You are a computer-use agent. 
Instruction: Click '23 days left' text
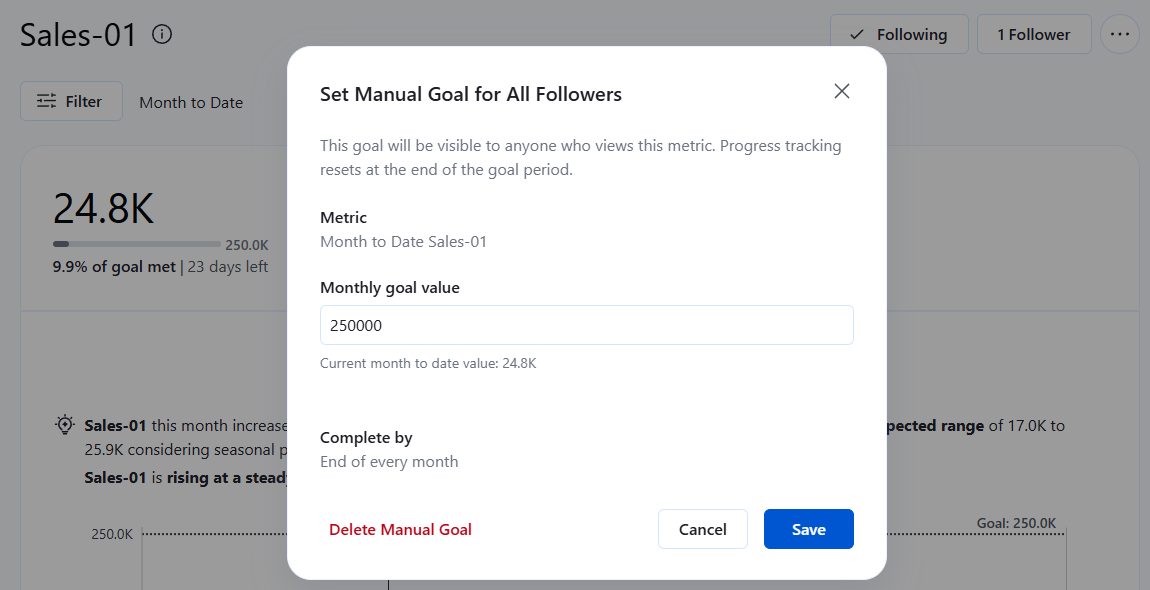coord(228,267)
